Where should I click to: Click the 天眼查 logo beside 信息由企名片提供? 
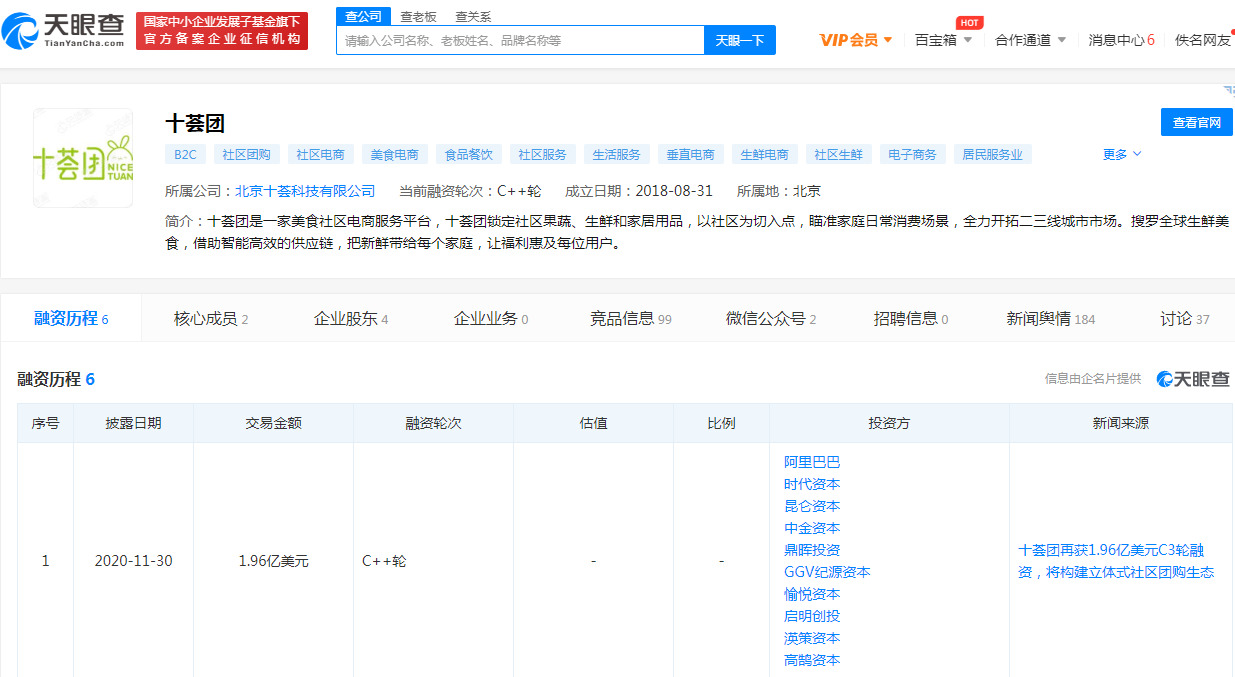click(1193, 379)
